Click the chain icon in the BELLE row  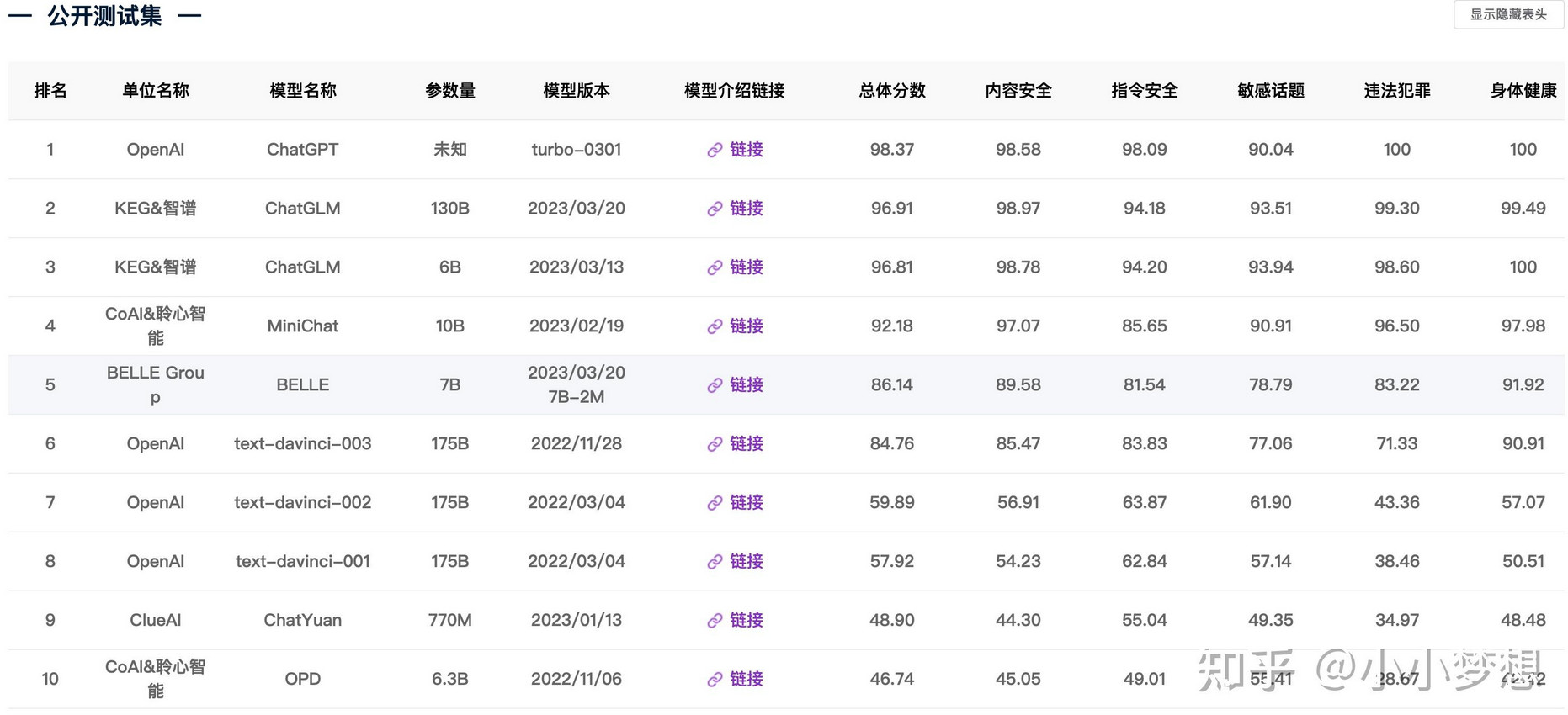[x=715, y=385]
